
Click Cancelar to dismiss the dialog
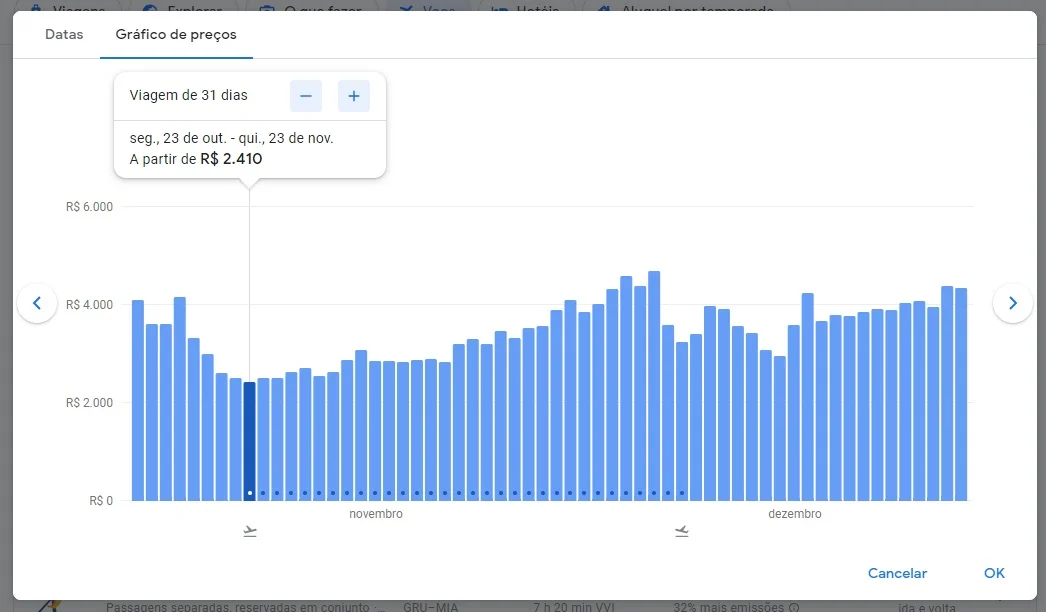(x=897, y=573)
